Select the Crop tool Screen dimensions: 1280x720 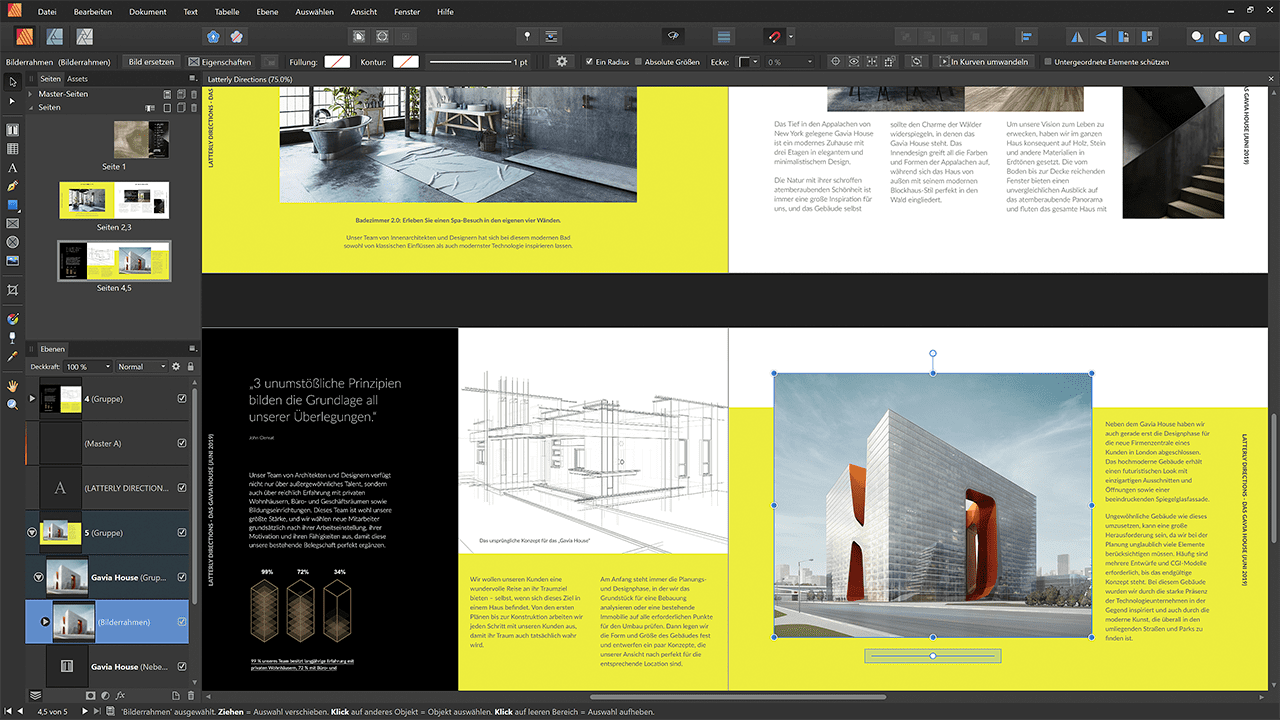pos(12,289)
